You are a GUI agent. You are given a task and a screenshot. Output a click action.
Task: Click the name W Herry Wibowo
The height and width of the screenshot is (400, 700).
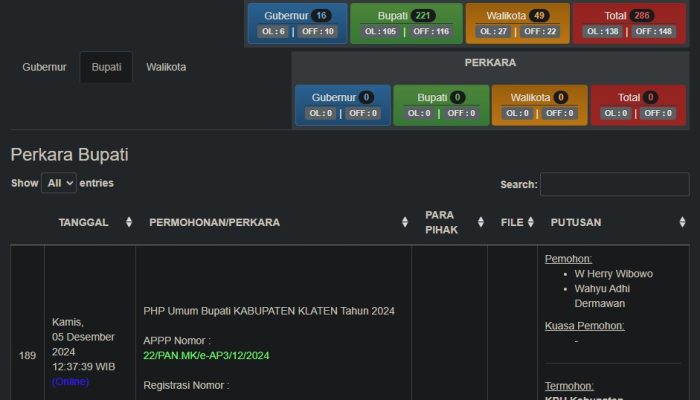pos(613,274)
